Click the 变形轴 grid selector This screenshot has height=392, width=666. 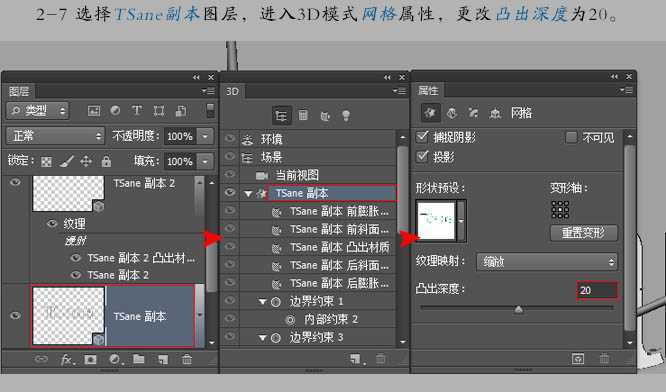tap(560, 209)
